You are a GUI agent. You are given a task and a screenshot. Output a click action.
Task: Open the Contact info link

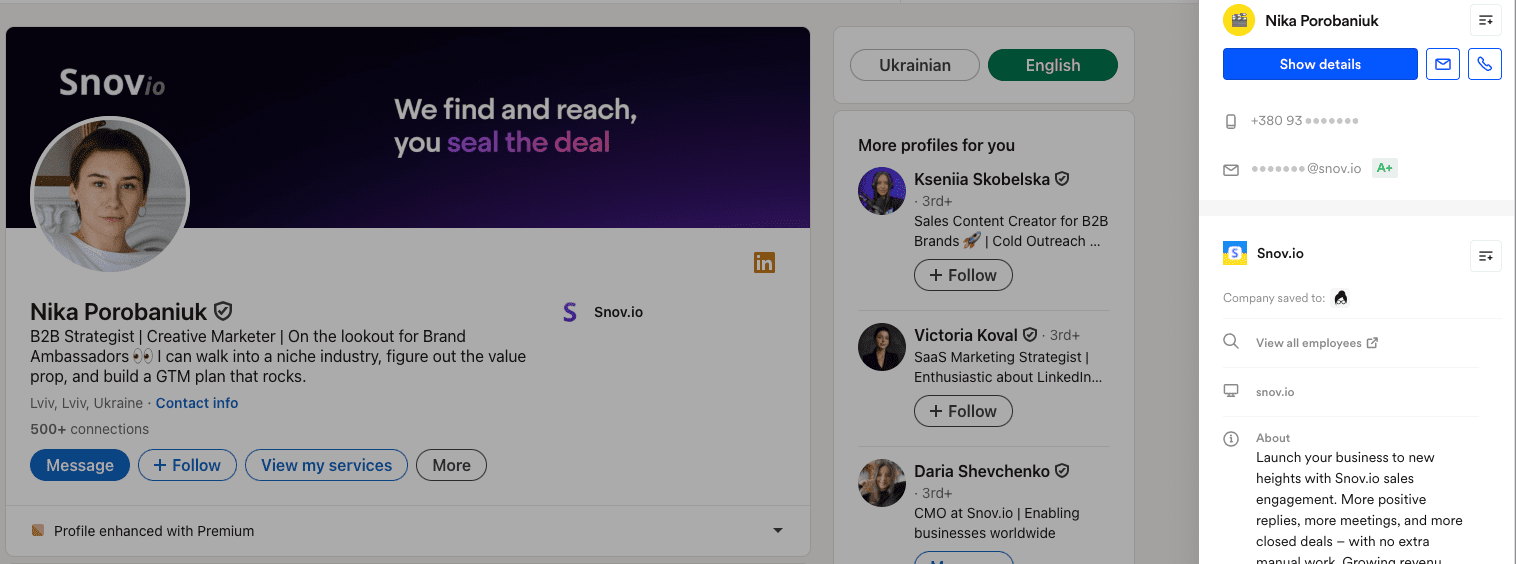click(x=197, y=403)
